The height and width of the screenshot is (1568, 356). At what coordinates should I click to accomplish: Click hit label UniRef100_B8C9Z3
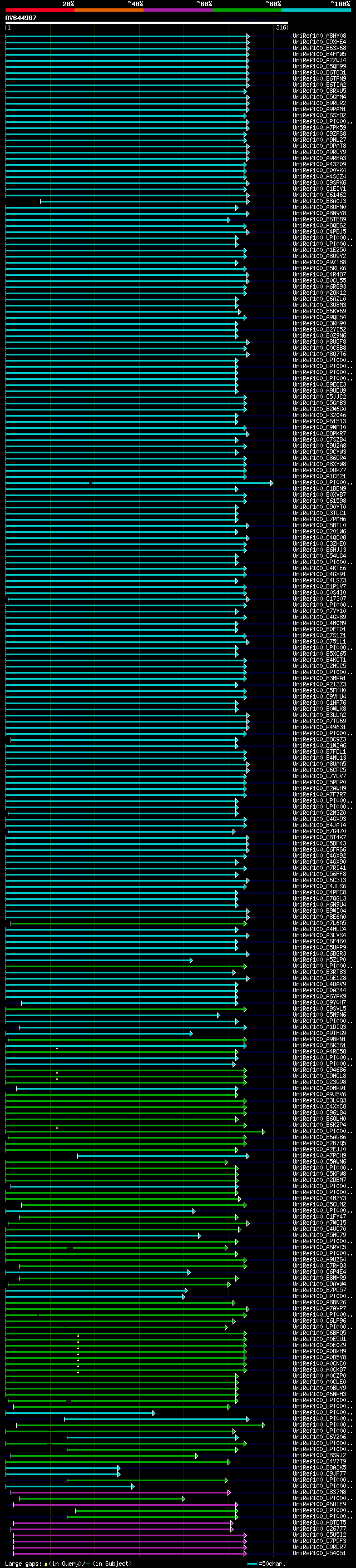319,740
